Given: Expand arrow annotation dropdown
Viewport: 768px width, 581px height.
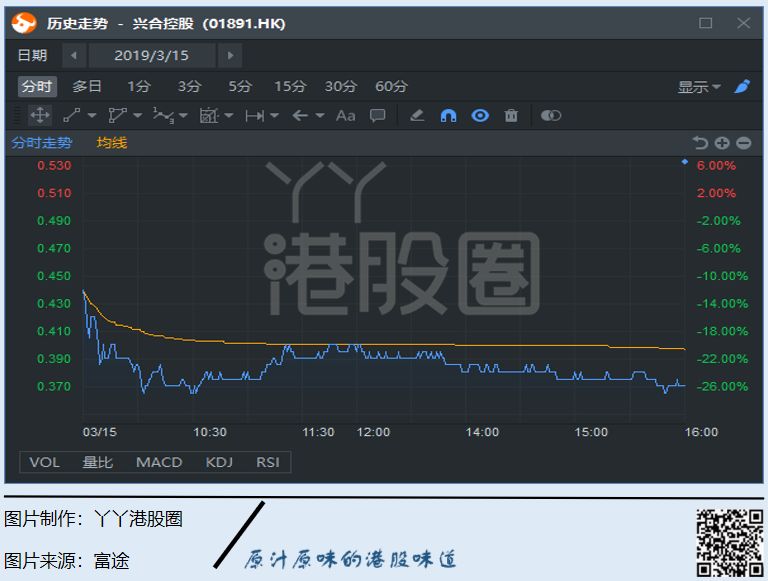Looking at the screenshot, I should tap(320, 116).
